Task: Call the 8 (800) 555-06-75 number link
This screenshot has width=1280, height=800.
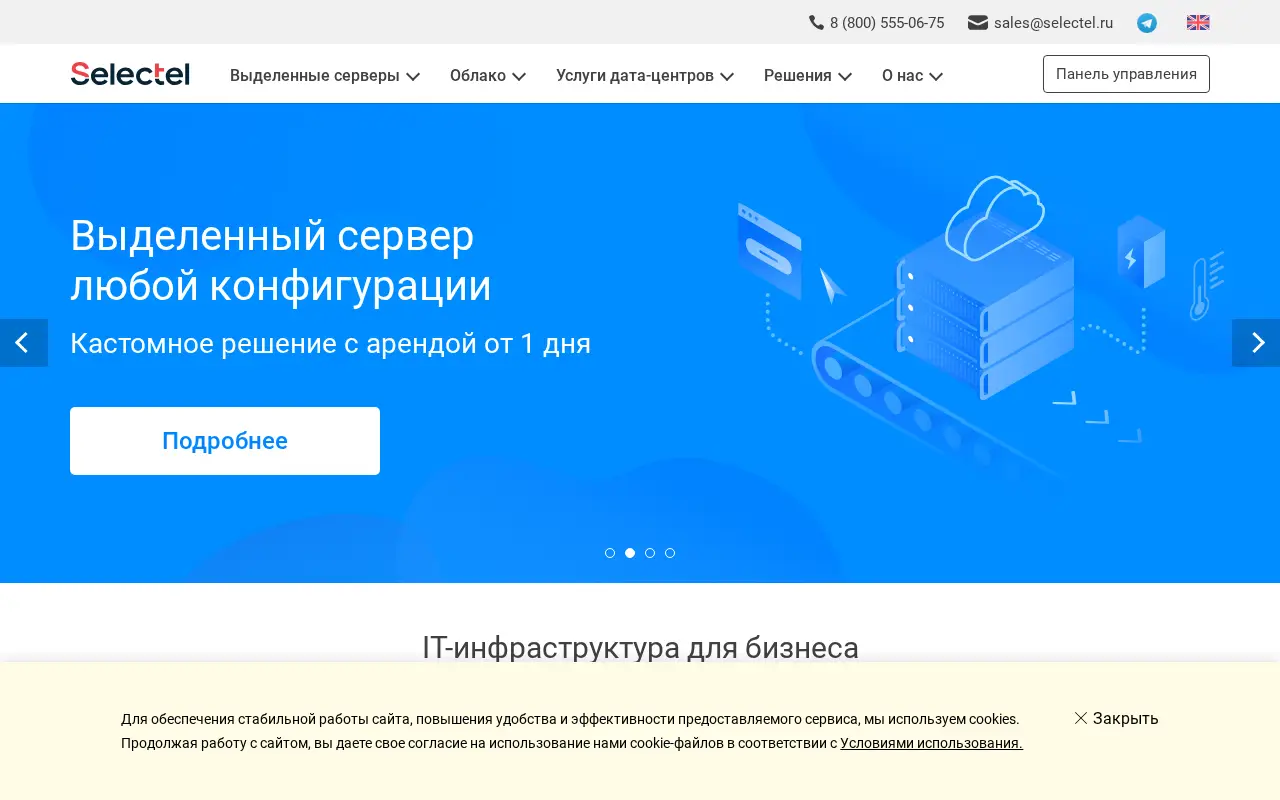Action: click(x=887, y=23)
